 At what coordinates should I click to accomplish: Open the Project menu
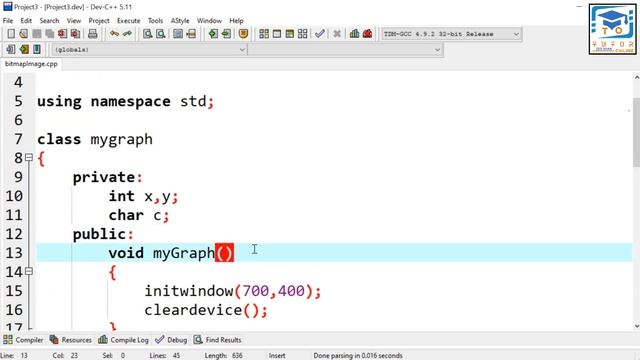99,20
